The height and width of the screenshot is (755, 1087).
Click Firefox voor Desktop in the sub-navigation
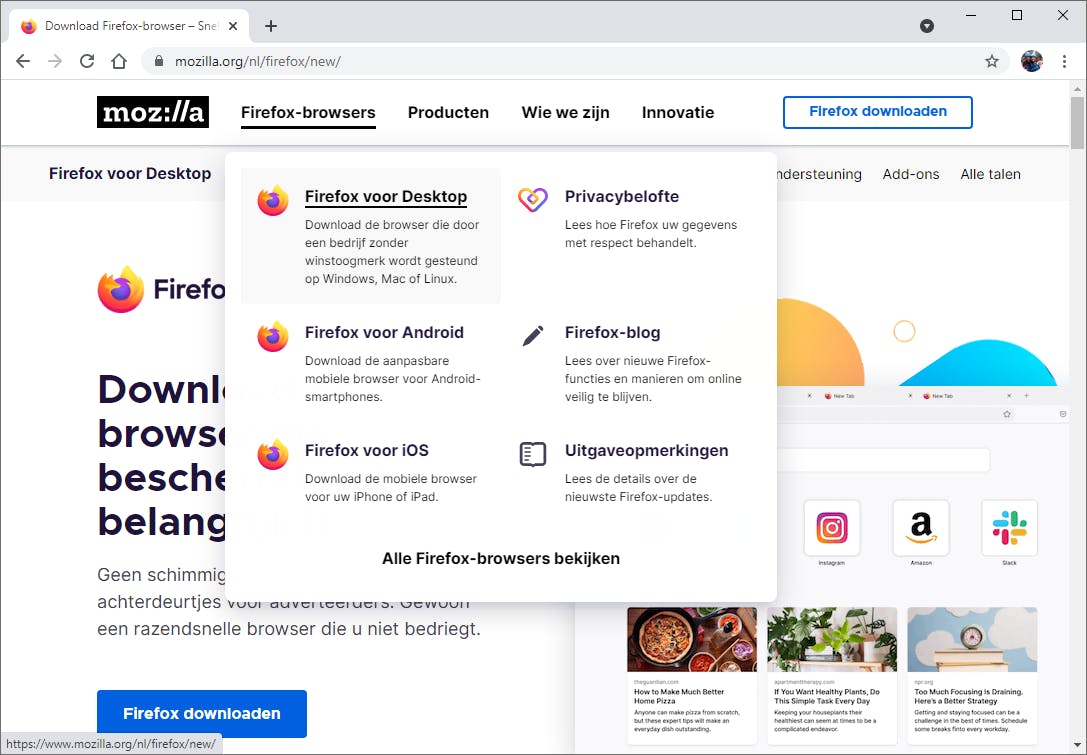[130, 173]
